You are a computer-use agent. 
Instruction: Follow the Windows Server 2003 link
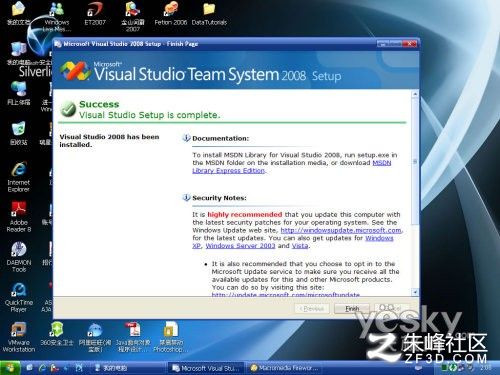coord(240,246)
